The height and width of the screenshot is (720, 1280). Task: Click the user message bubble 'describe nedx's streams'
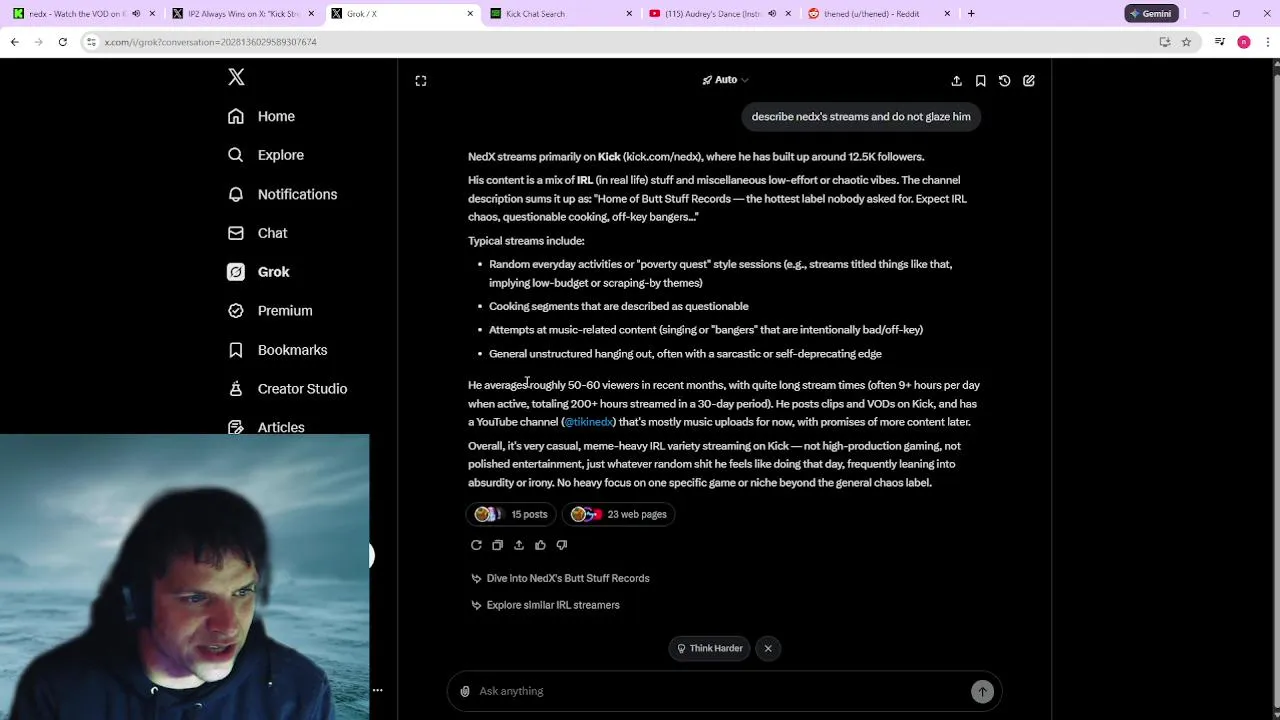coord(861,117)
